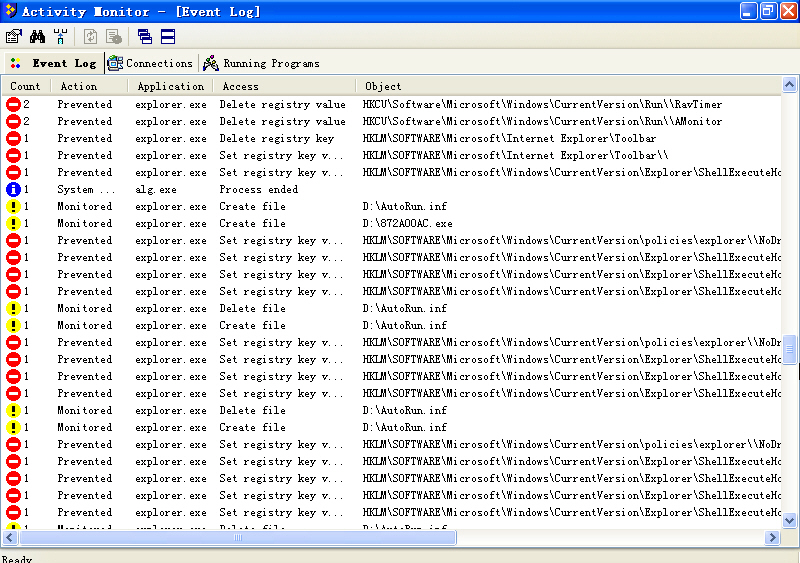
Task: Click the vertical scrollbar thumb
Action: pos(789,349)
